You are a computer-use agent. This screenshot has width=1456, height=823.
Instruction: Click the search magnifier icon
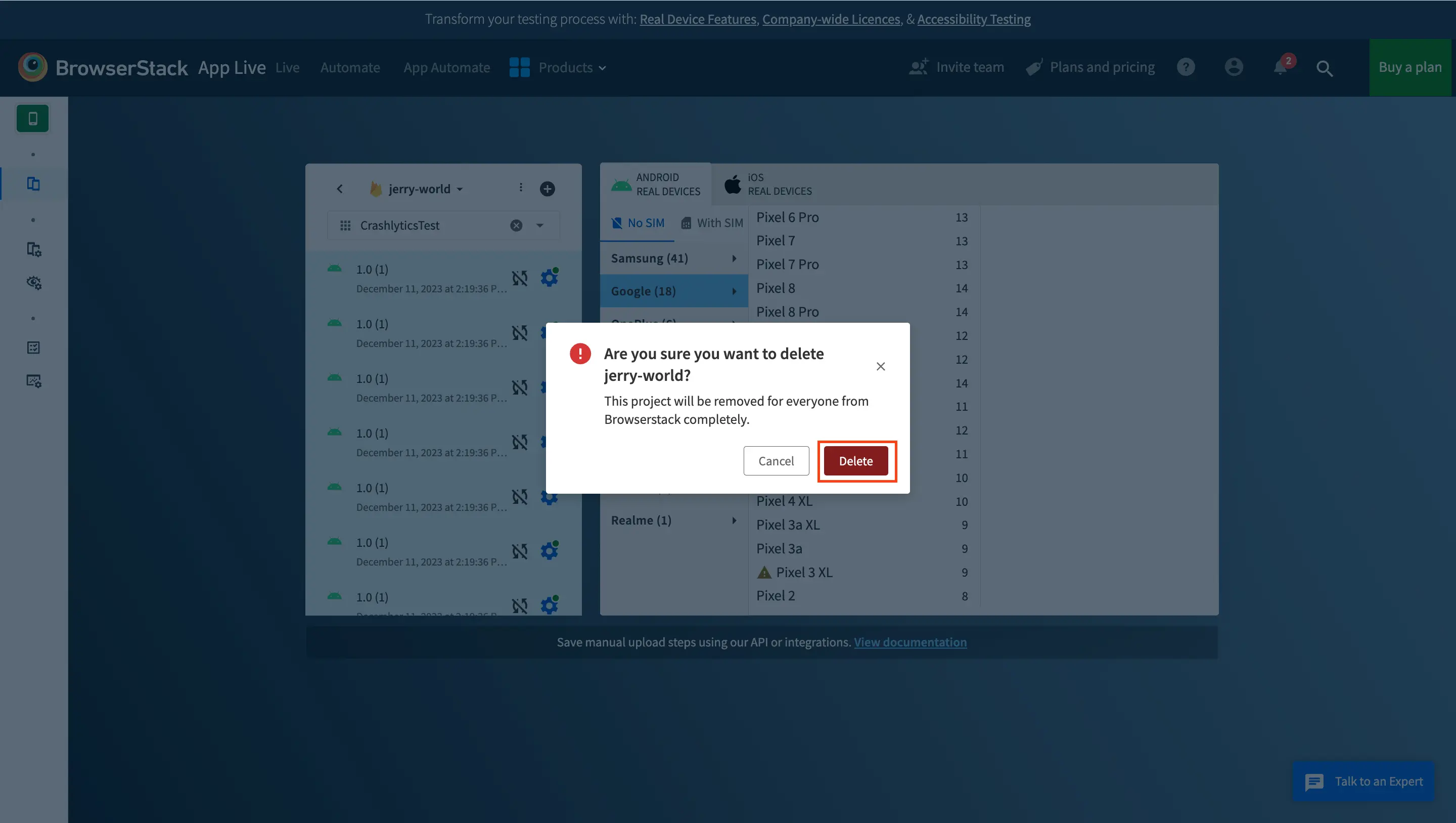(x=1325, y=68)
